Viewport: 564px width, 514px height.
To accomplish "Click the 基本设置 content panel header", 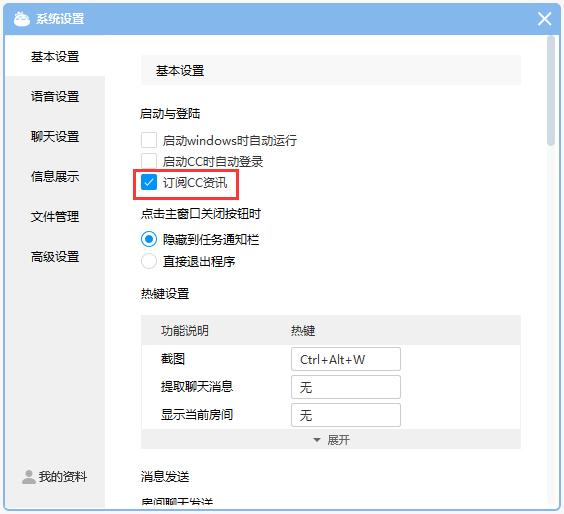I will coord(331,70).
